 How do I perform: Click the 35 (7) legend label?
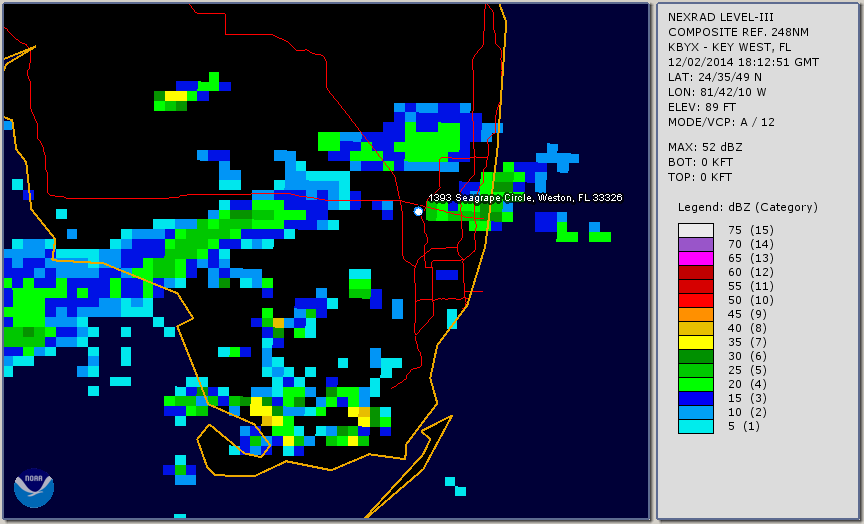747,342
